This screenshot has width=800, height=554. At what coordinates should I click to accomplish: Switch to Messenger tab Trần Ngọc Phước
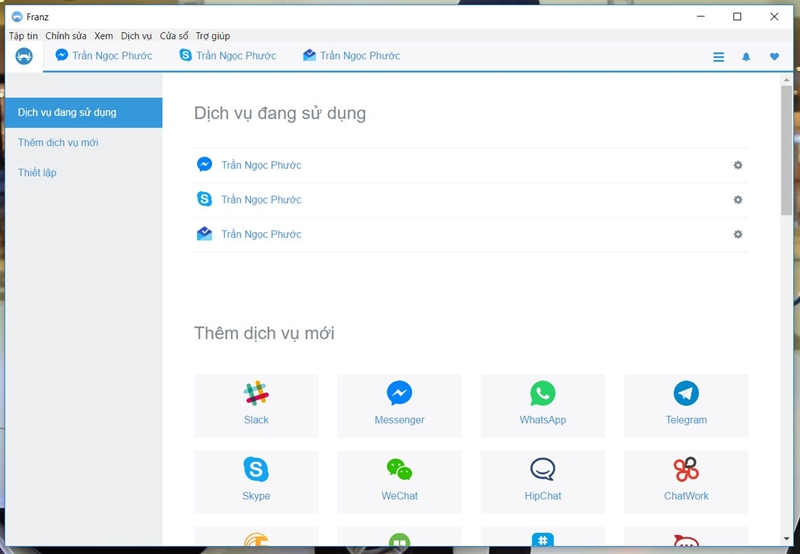pyautogui.click(x=104, y=56)
